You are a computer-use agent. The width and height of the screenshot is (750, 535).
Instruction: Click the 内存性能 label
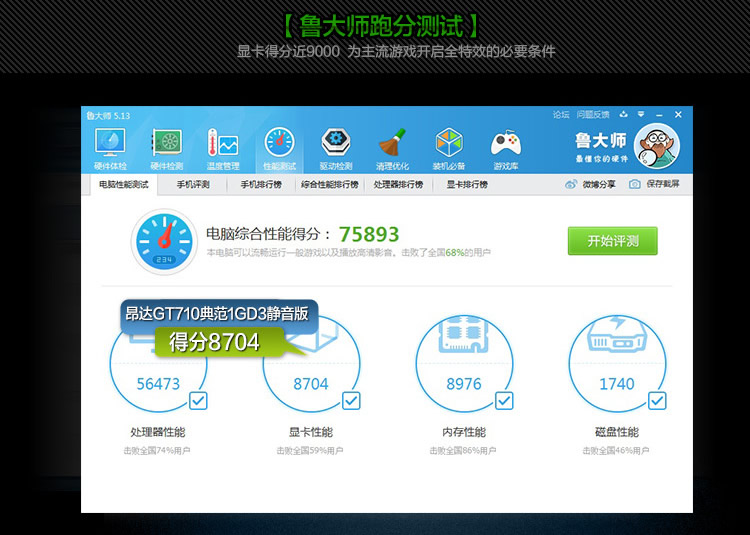click(464, 432)
